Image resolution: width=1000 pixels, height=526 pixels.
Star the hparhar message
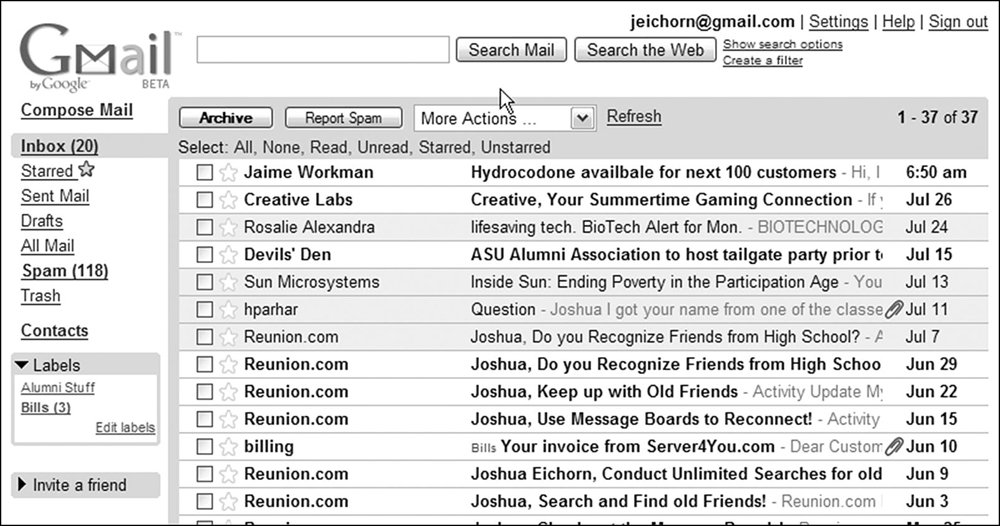pos(228,309)
